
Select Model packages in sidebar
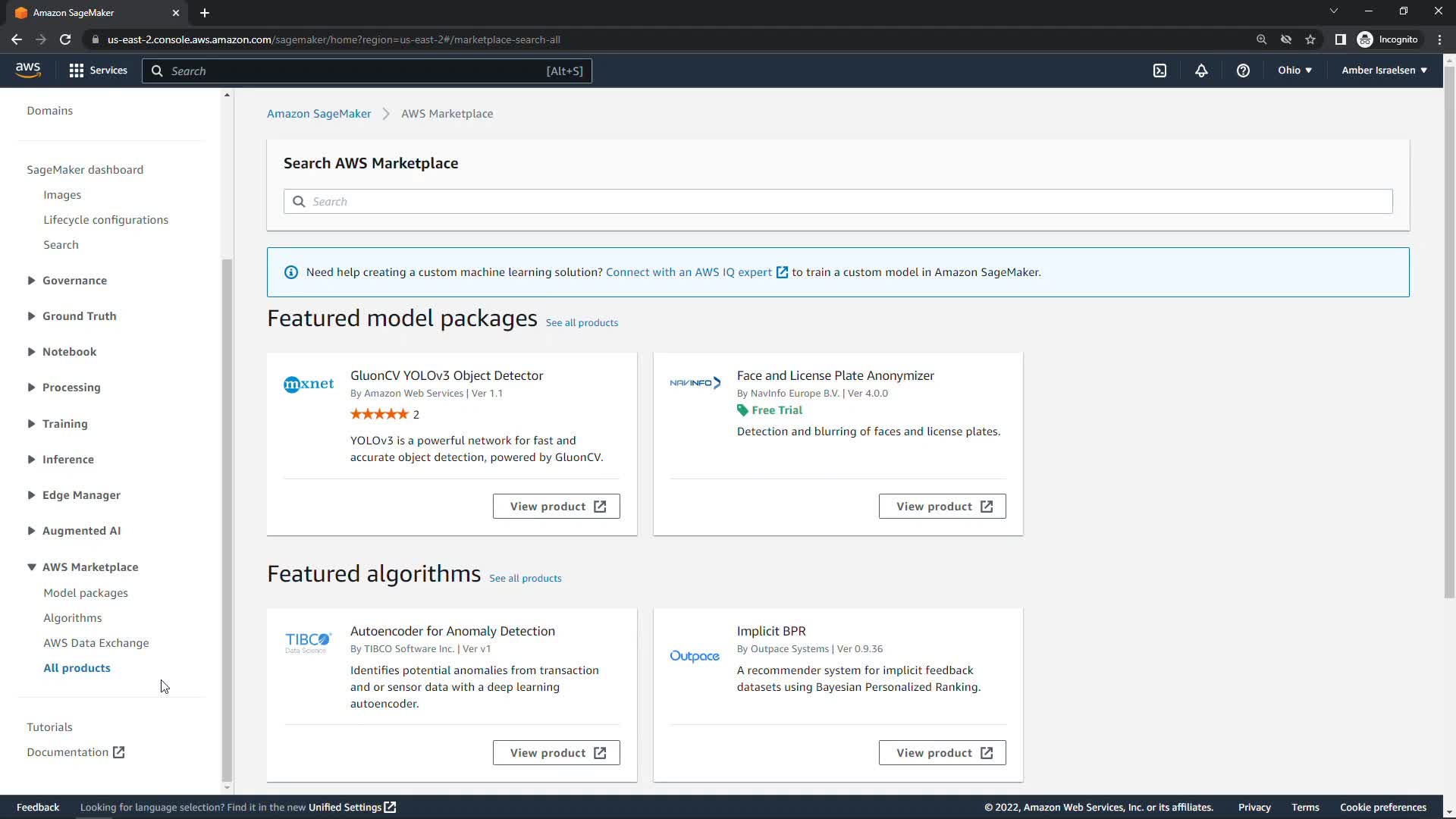[x=86, y=593]
